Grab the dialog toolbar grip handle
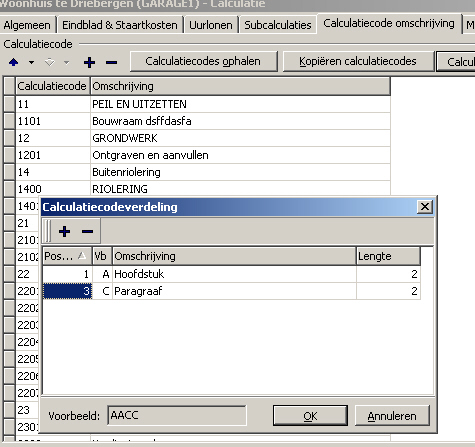Viewport: 475px width, 447px height. point(47,231)
